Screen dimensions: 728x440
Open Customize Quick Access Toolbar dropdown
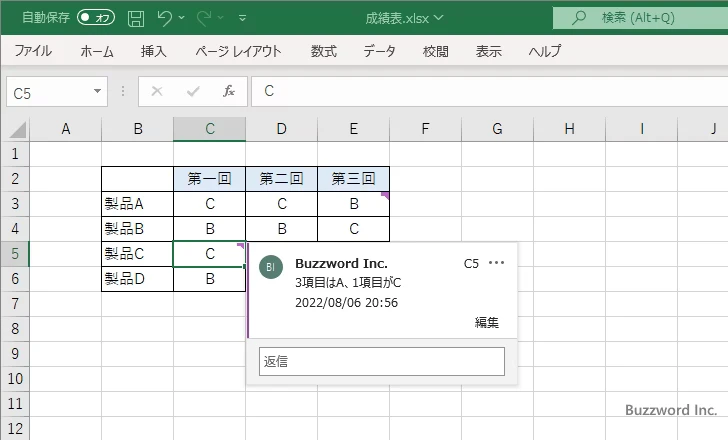[242, 18]
